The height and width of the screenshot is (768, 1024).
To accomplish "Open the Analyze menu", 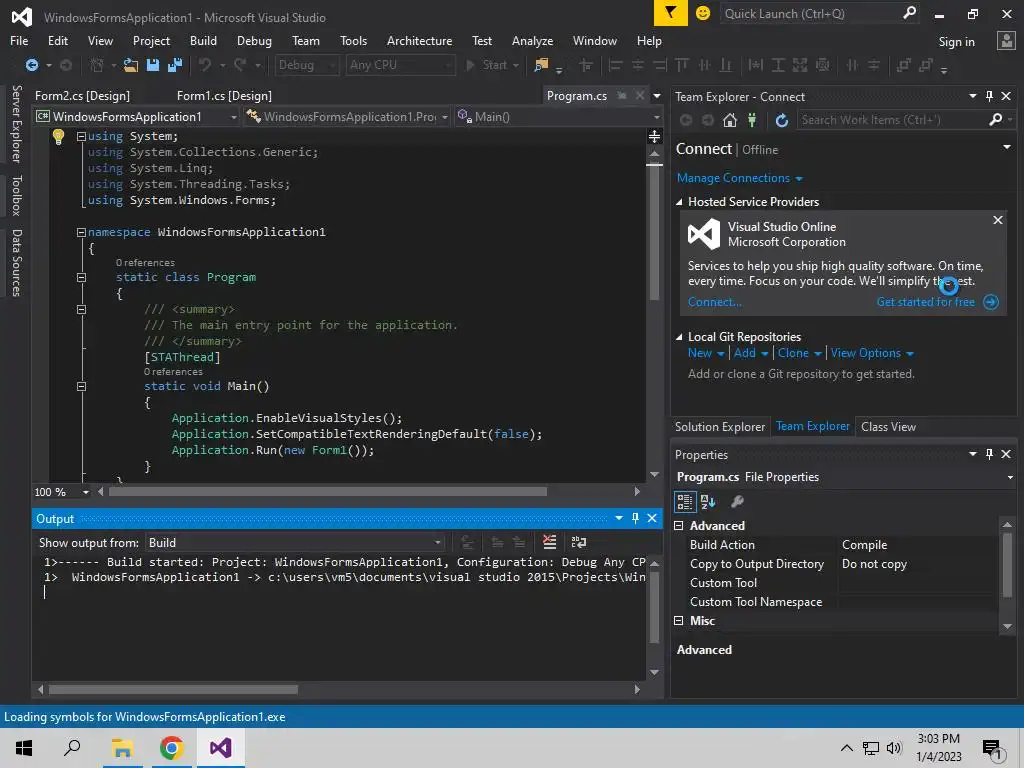I will [x=532, y=41].
